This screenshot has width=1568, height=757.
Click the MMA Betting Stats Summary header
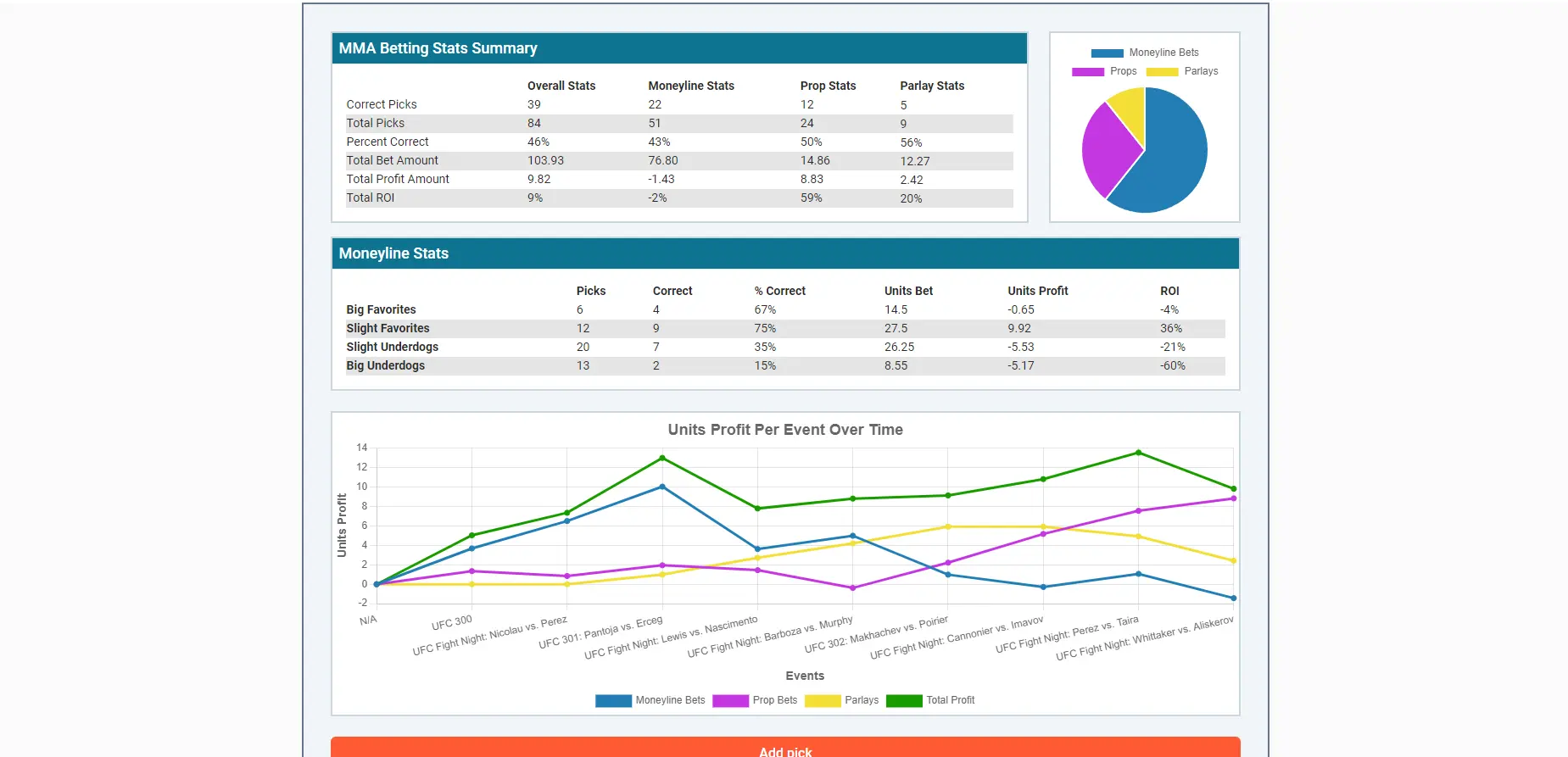pos(438,48)
